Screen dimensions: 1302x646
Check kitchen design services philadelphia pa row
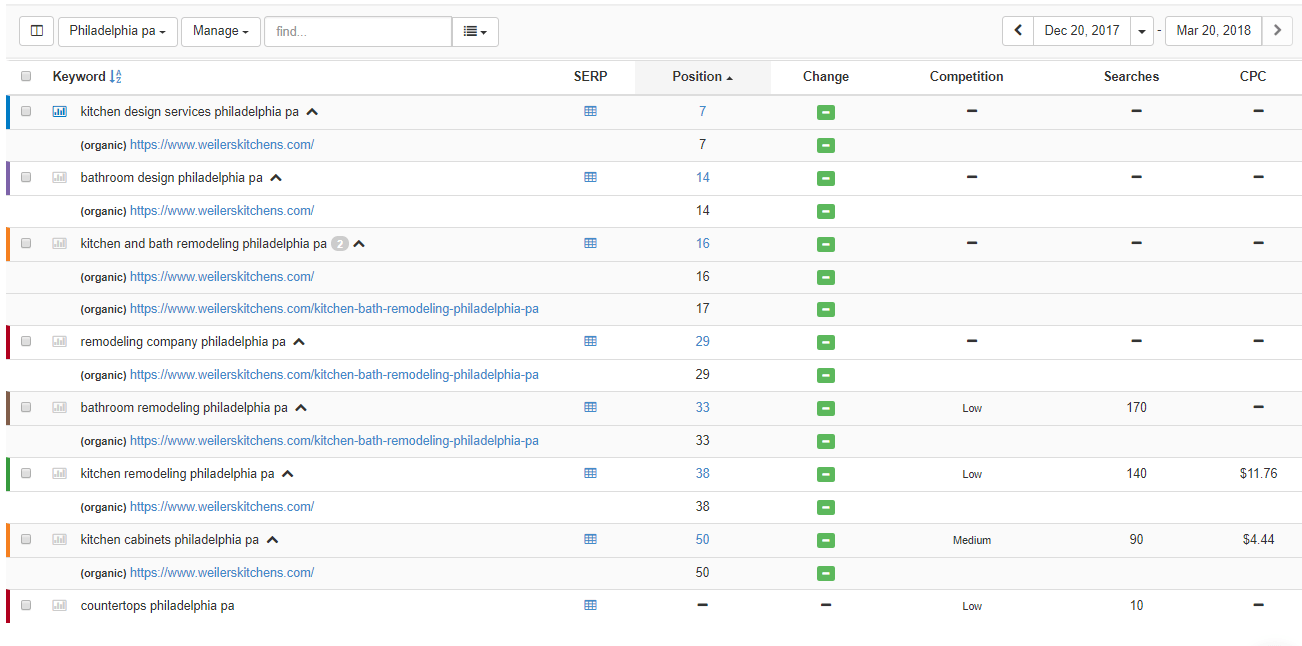click(26, 111)
